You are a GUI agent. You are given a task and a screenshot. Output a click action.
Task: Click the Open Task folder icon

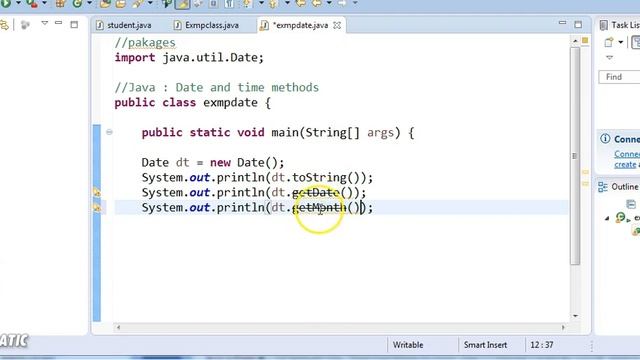point(121,4)
